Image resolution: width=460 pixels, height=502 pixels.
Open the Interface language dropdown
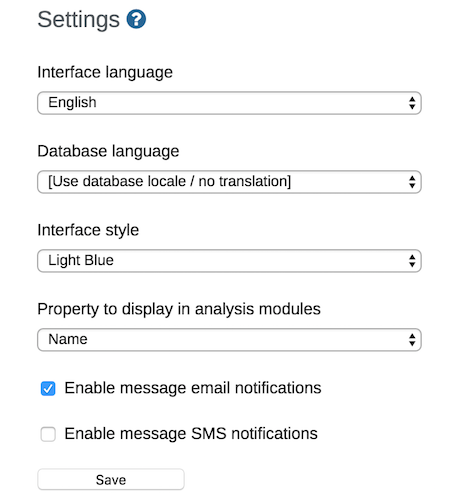click(x=229, y=103)
